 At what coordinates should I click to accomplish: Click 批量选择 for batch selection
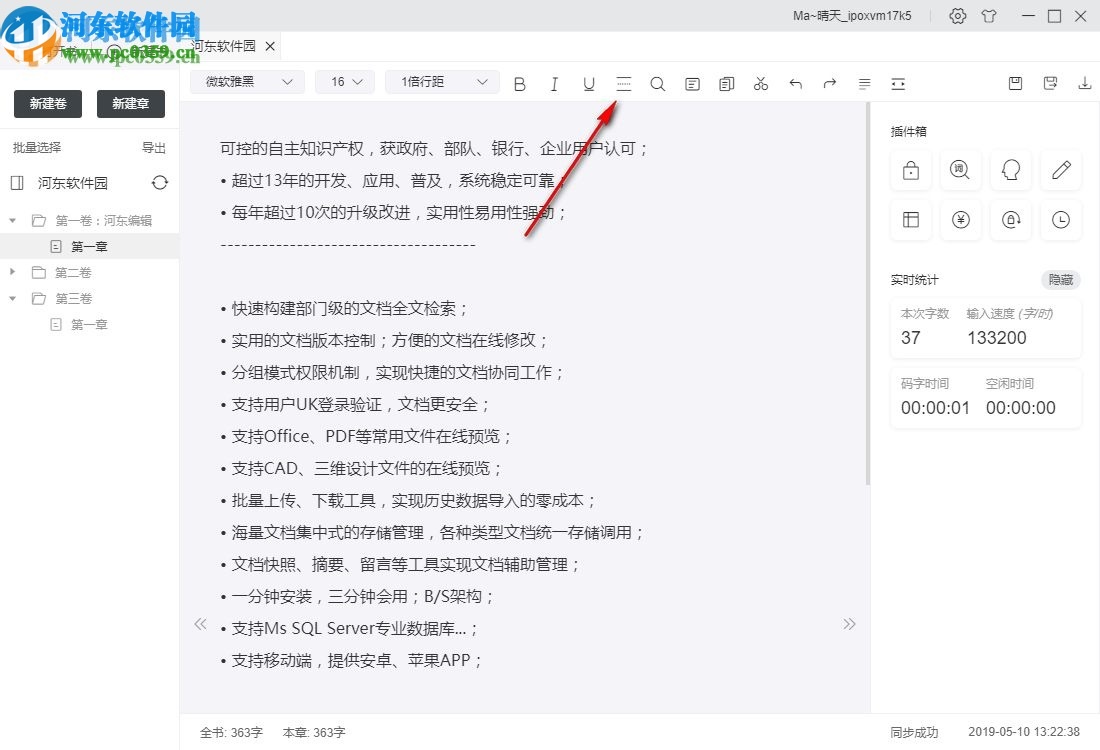coord(38,147)
